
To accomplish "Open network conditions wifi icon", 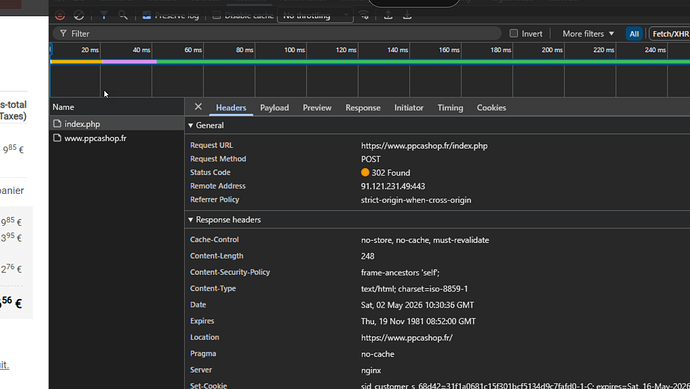I will coord(364,15).
